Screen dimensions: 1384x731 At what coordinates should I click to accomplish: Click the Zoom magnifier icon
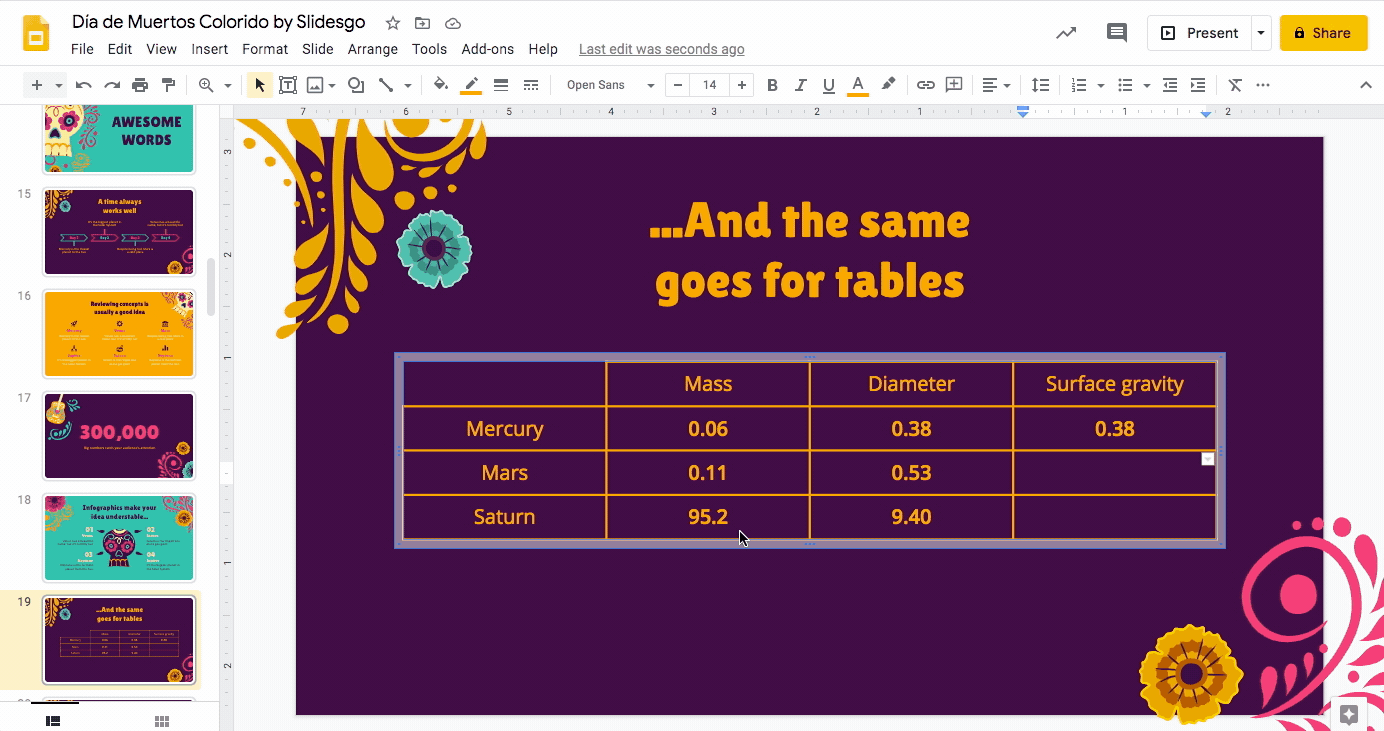pyautogui.click(x=206, y=85)
